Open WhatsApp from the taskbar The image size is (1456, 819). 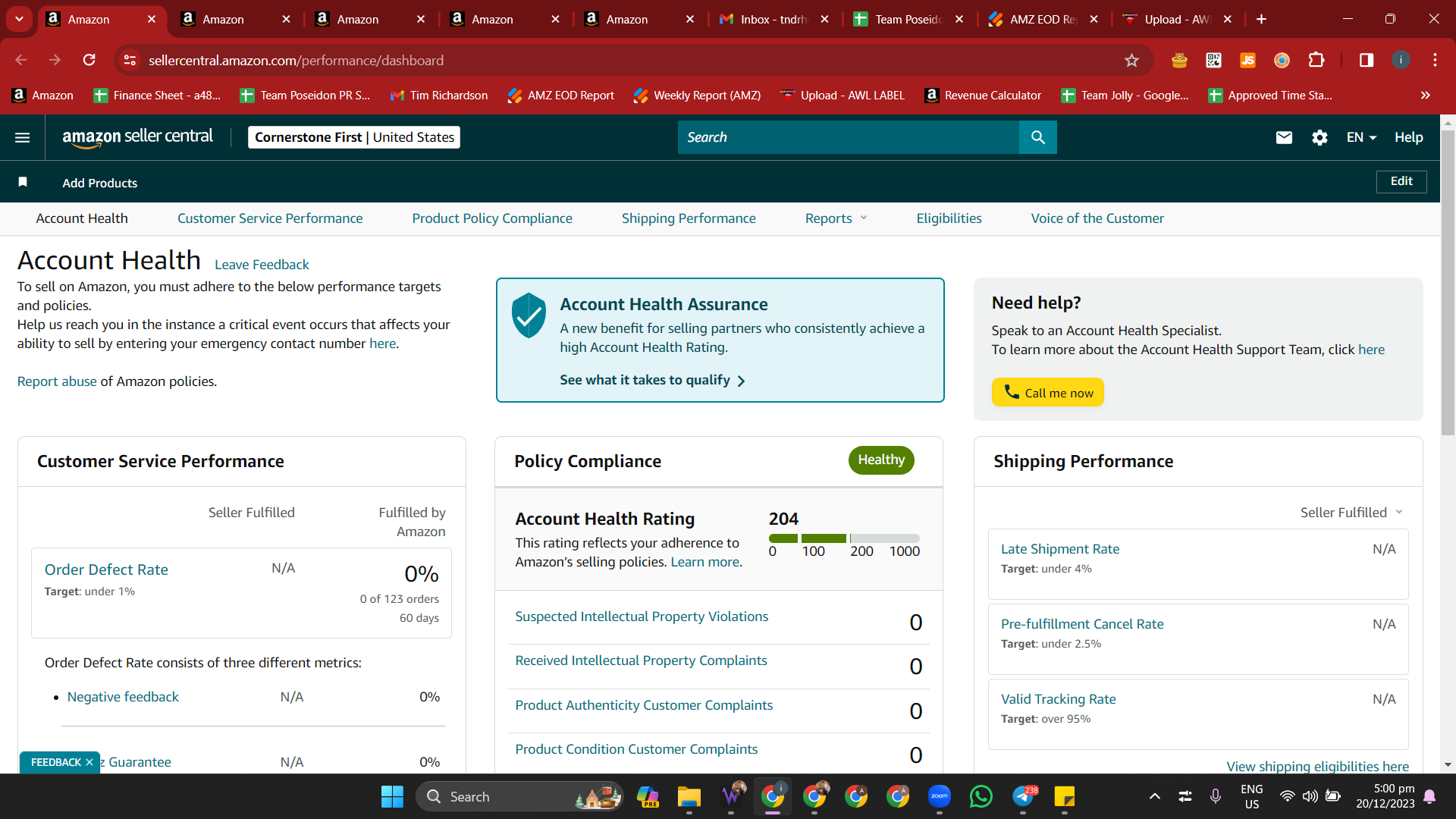(x=981, y=796)
